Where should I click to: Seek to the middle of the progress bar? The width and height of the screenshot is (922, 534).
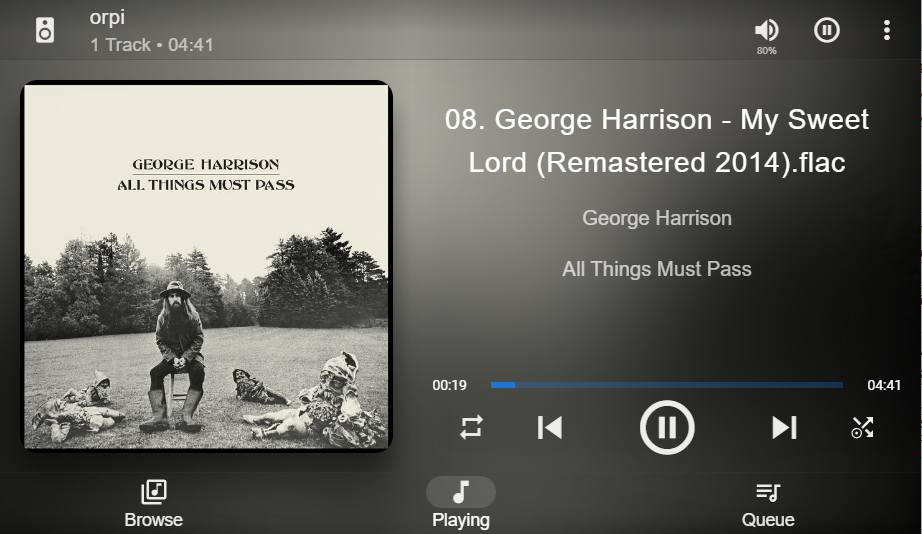(x=667, y=385)
